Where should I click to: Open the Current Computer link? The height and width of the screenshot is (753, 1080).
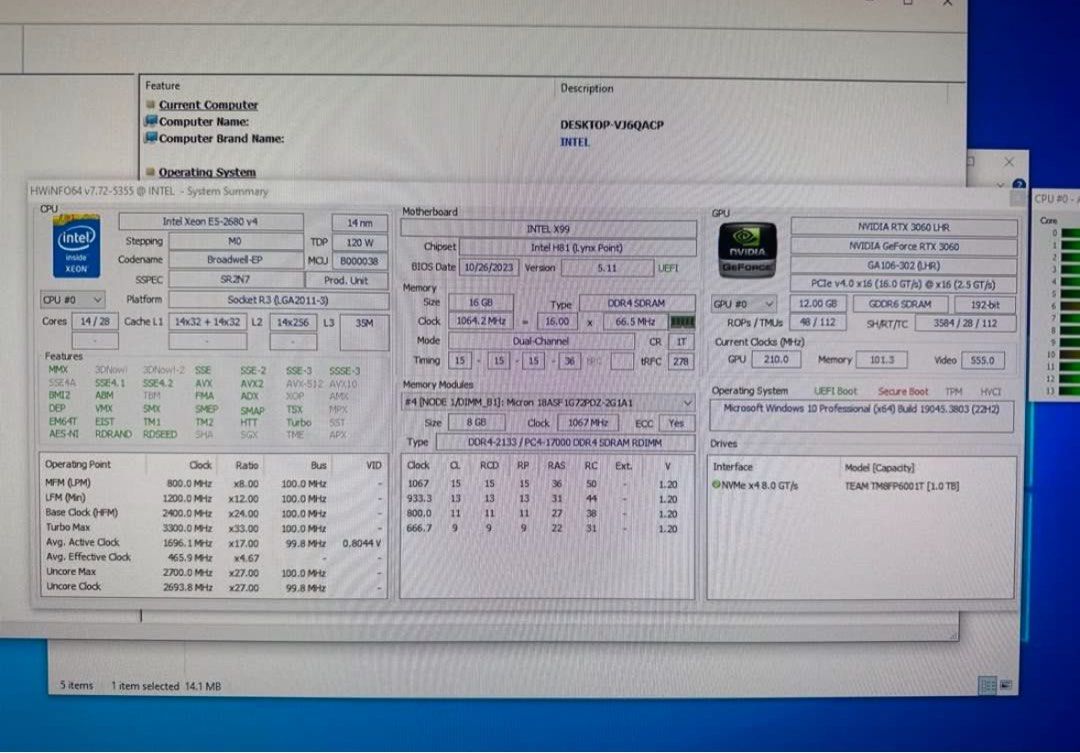click(208, 105)
